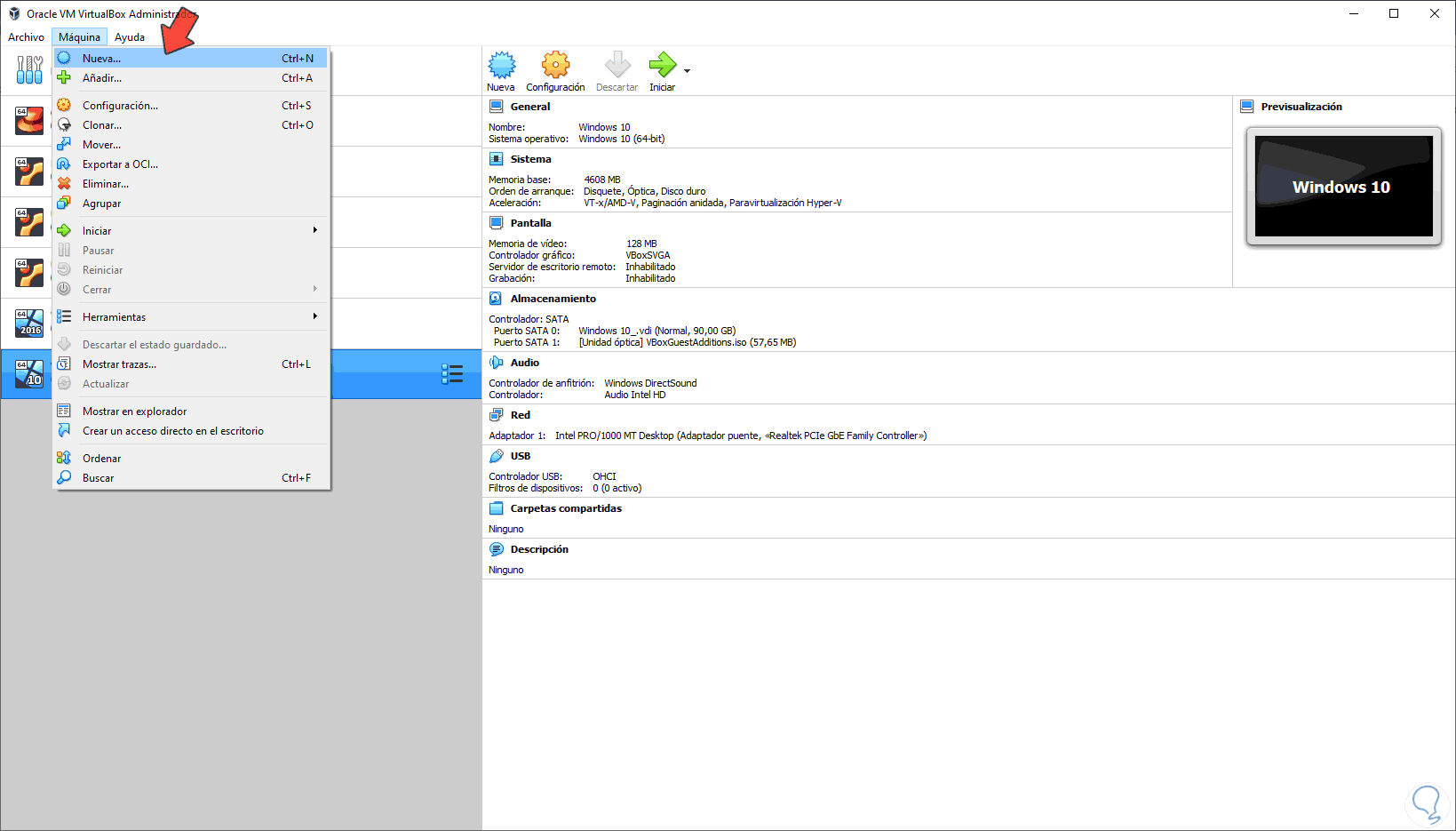Select Mostrar en explorador menu entry
Viewport: 1456px width, 831px height.
190,412
